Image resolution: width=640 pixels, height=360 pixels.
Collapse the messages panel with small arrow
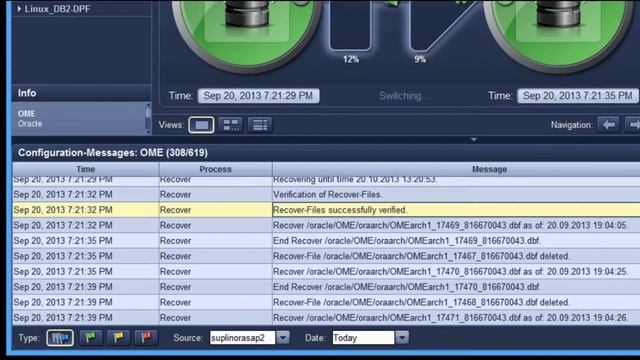pos(473,140)
